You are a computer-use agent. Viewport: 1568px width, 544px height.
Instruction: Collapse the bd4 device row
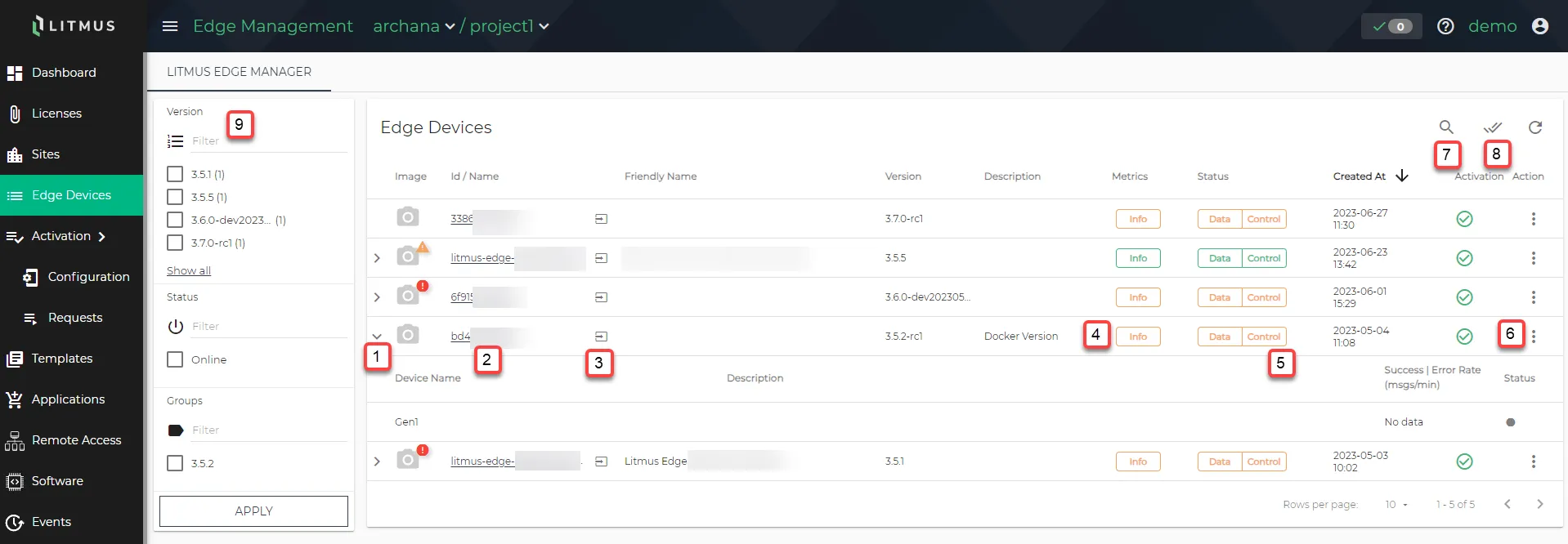point(377,337)
